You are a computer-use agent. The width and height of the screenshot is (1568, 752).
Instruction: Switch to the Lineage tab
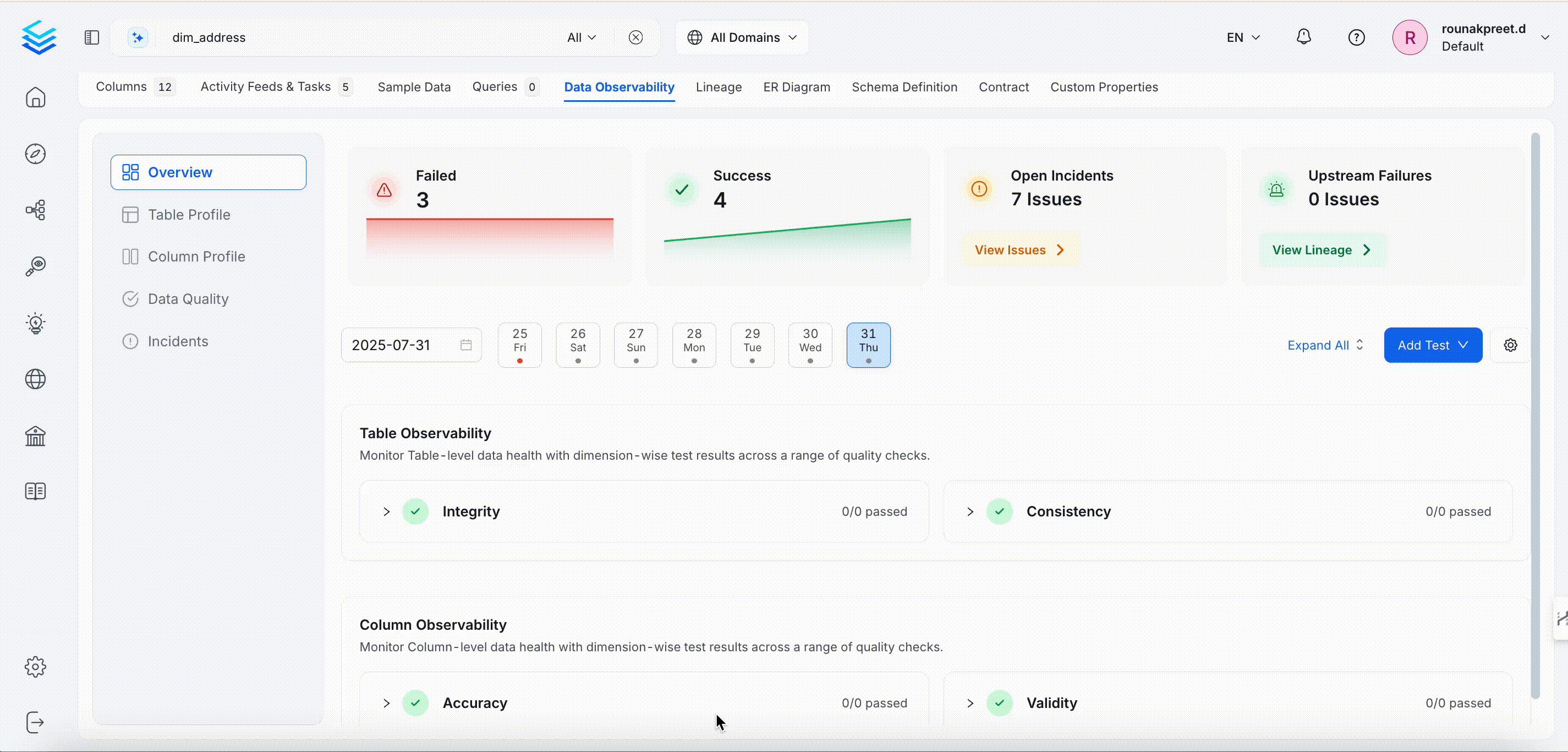click(x=719, y=87)
